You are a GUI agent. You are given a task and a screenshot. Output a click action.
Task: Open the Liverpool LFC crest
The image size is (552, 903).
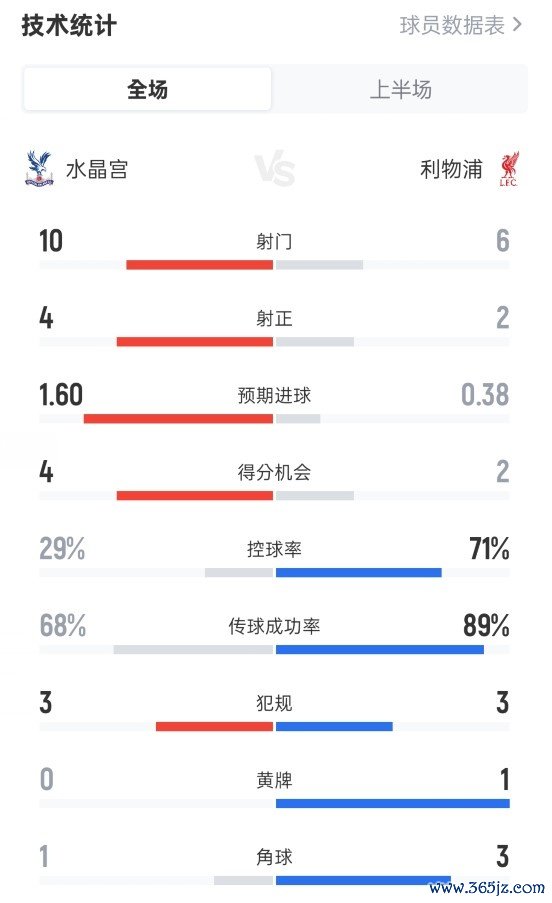tap(509, 169)
